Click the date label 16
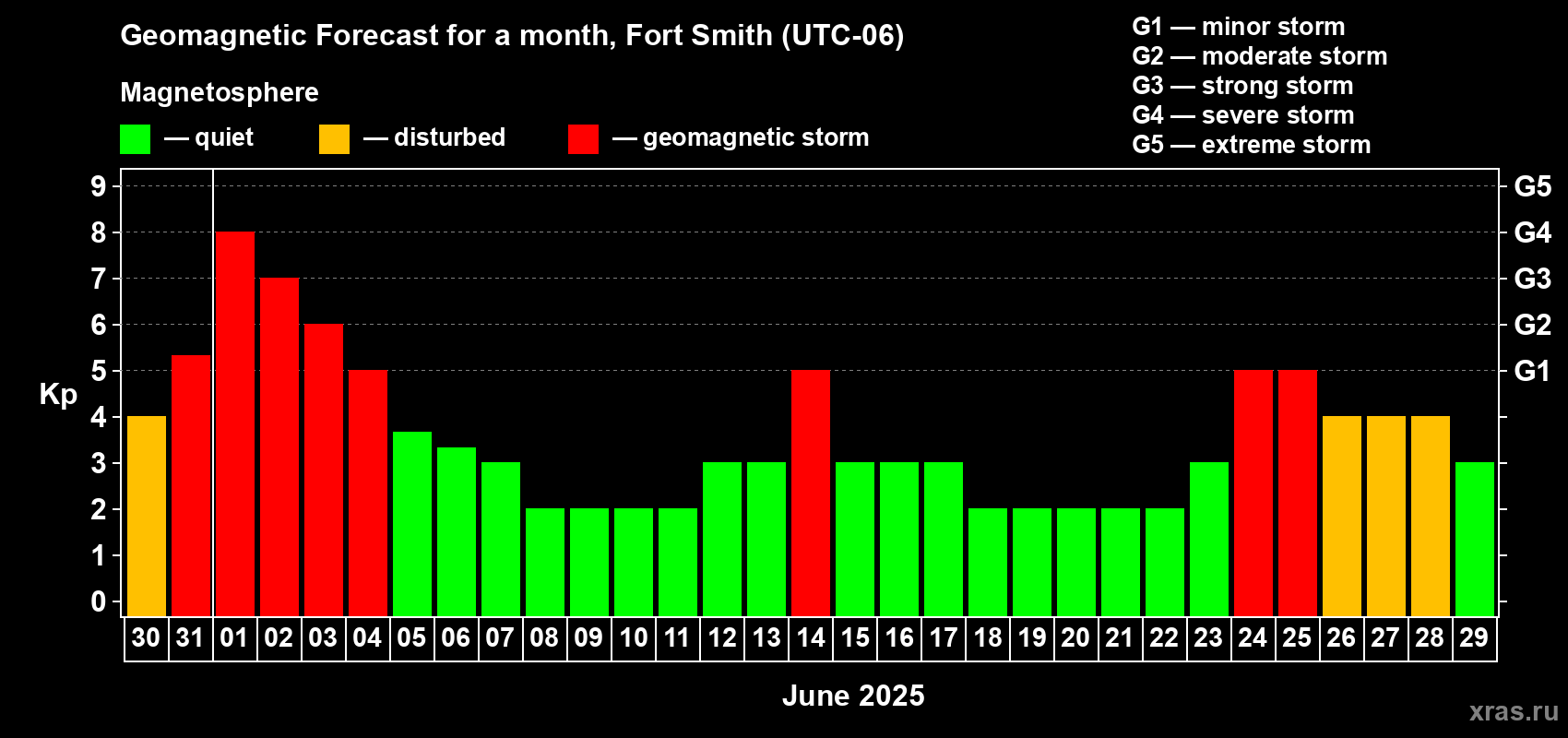 [x=899, y=637]
